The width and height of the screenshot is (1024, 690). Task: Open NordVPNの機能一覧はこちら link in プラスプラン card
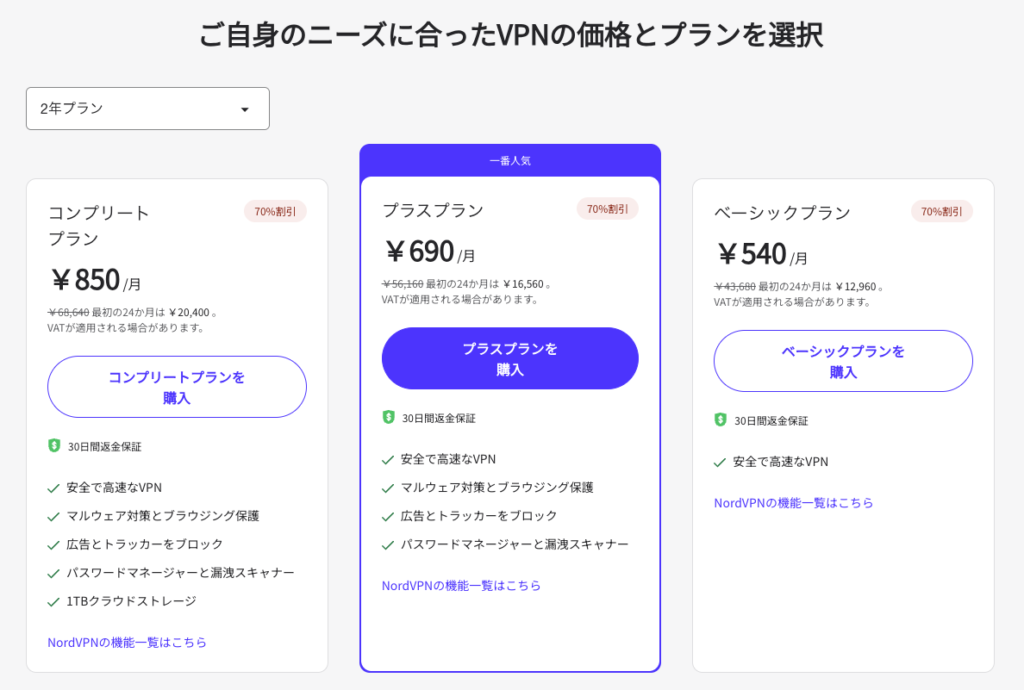click(x=461, y=585)
